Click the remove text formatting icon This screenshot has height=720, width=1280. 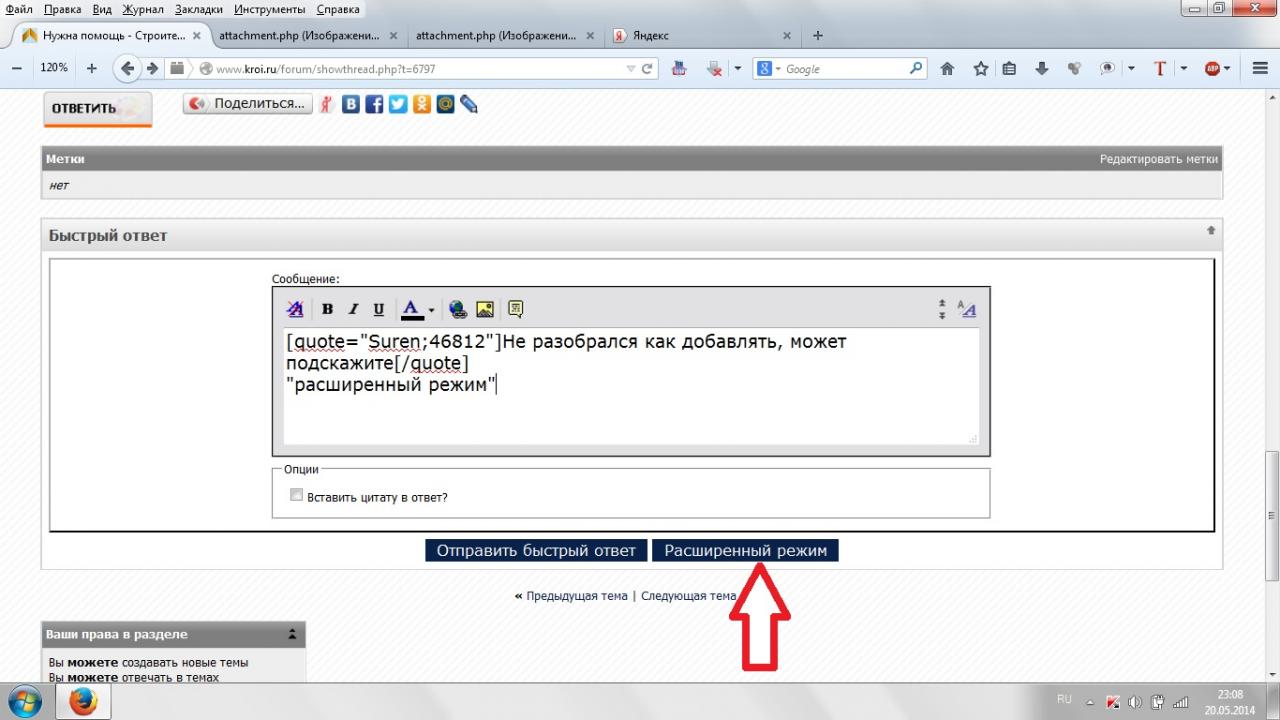point(295,310)
